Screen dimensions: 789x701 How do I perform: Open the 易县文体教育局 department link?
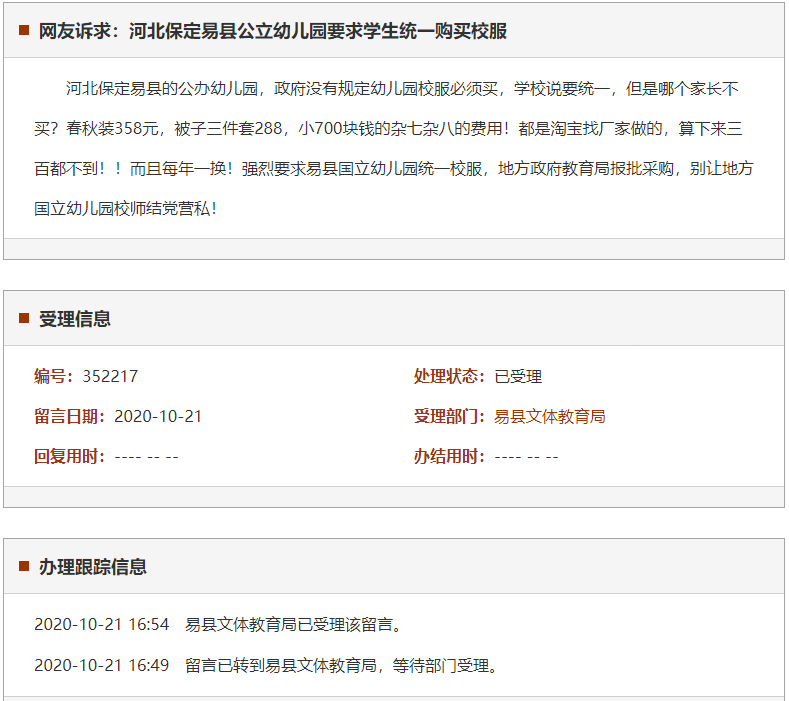coord(550,416)
